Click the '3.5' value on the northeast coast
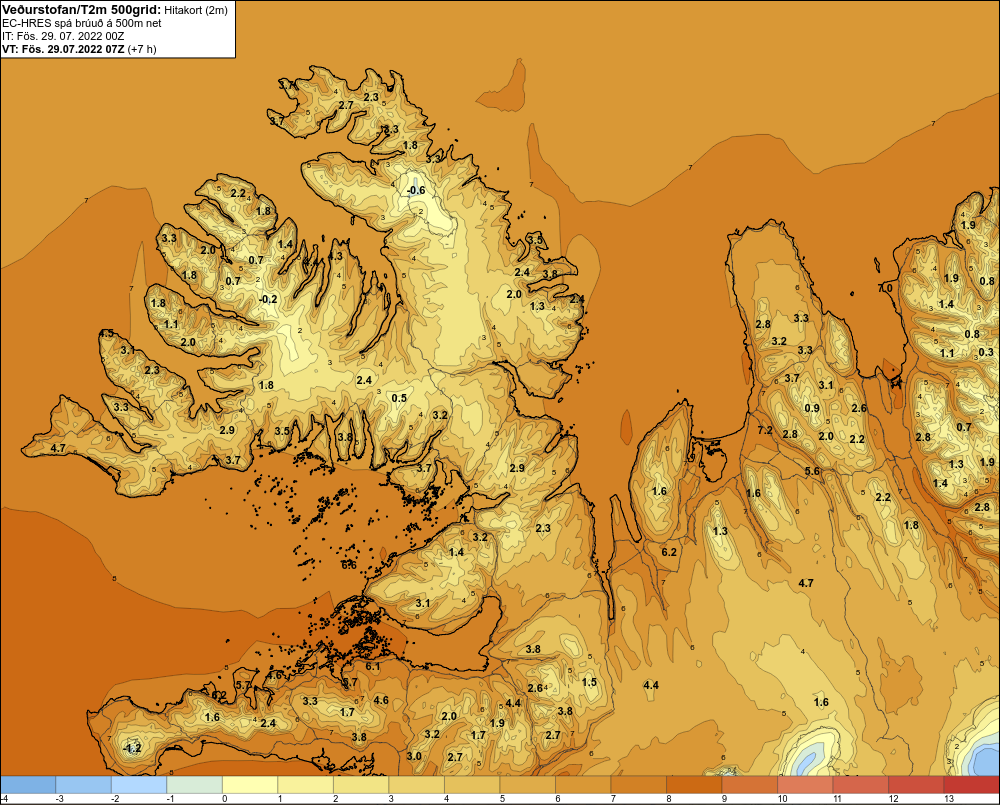Image resolution: width=1000 pixels, height=805 pixels. point(535,240)
